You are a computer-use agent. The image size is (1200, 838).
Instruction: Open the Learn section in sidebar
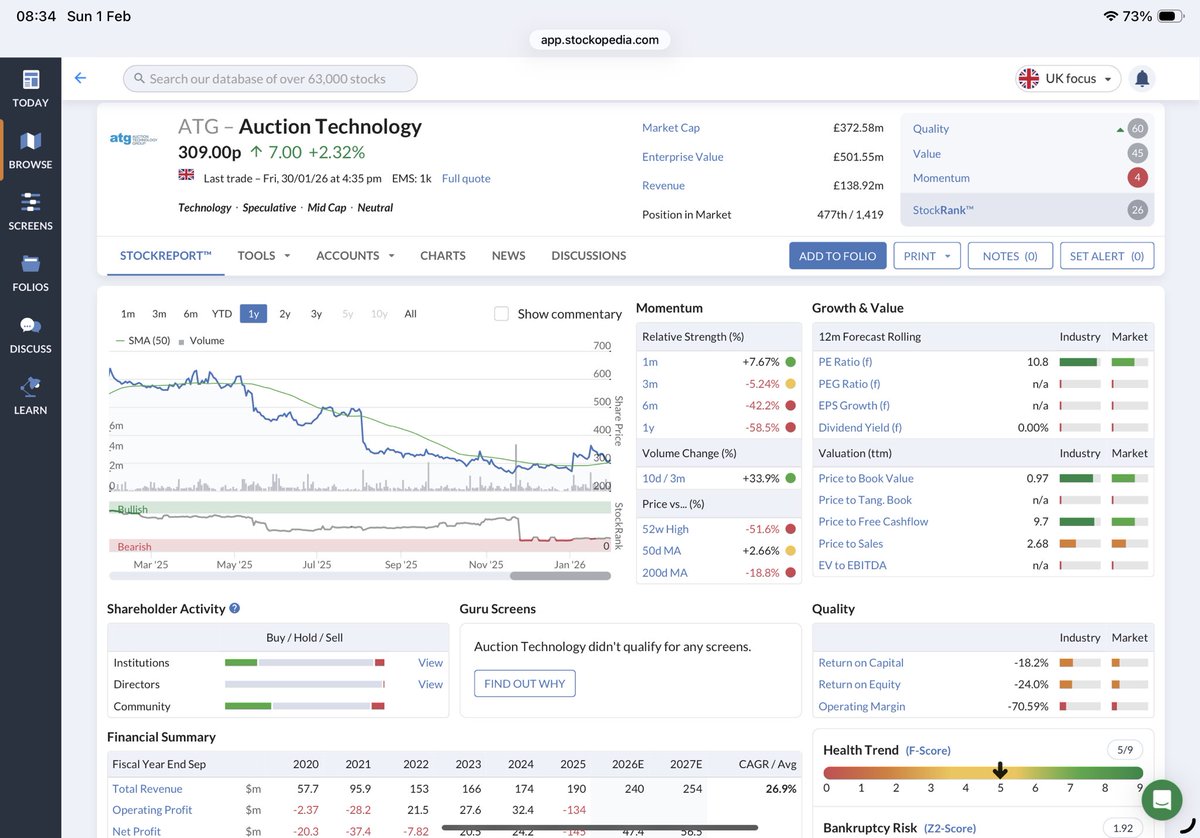click(30, 396)
